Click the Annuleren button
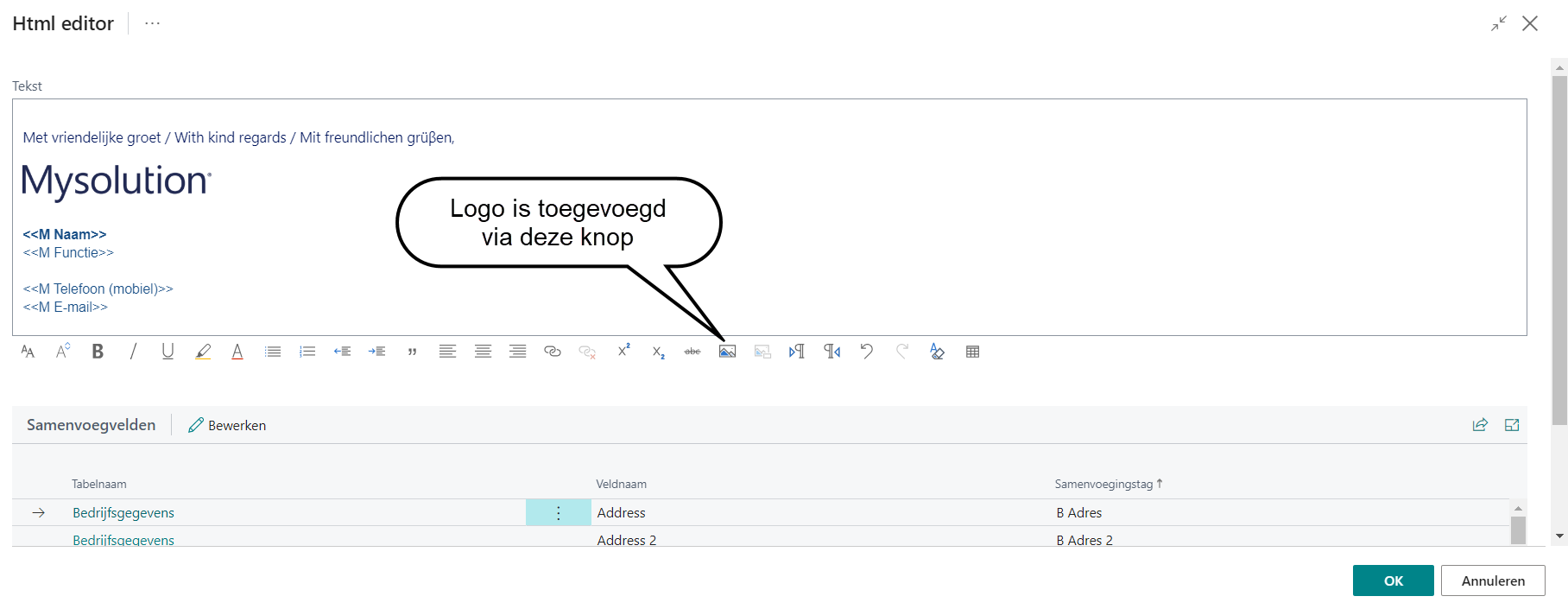 click(x=1492, y=580)
